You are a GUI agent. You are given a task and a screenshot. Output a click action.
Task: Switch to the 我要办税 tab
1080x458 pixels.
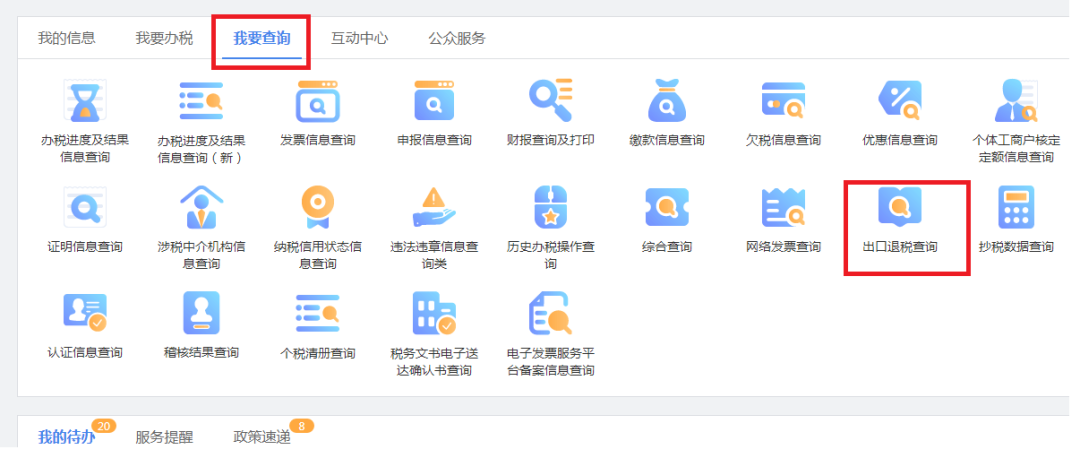pos(164,39)
